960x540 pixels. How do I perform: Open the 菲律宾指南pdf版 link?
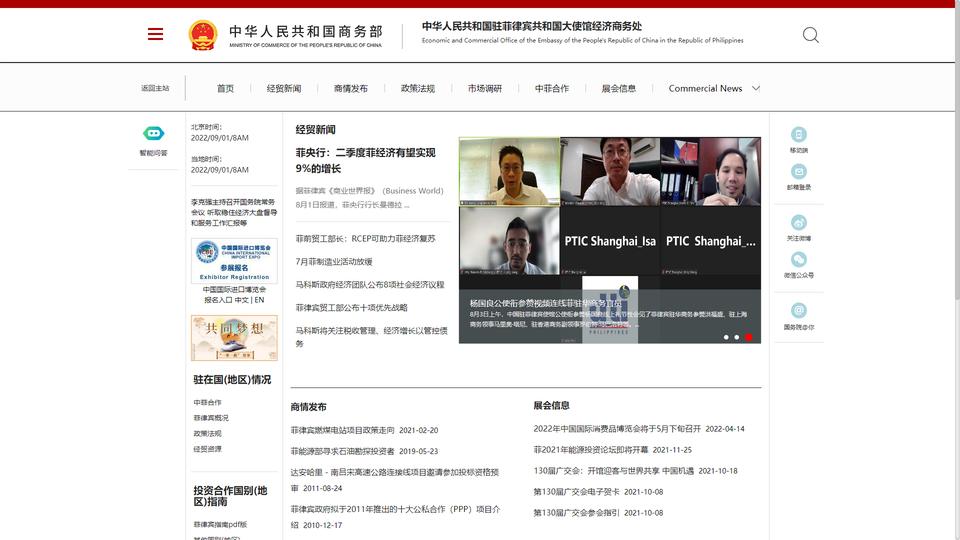pos(220,524)
